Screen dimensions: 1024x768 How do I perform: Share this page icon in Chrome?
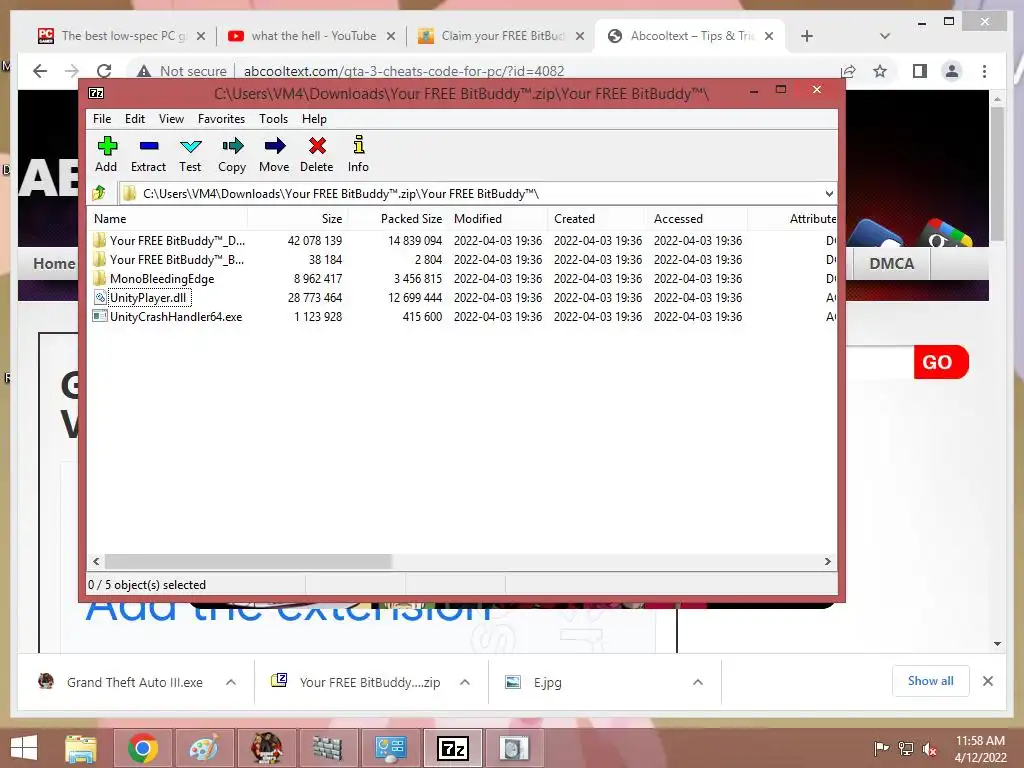point(848,71)
